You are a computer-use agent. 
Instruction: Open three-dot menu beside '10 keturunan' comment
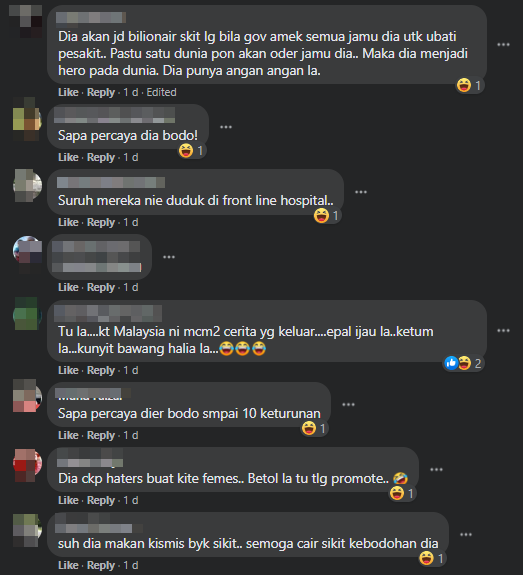(348, 404)
